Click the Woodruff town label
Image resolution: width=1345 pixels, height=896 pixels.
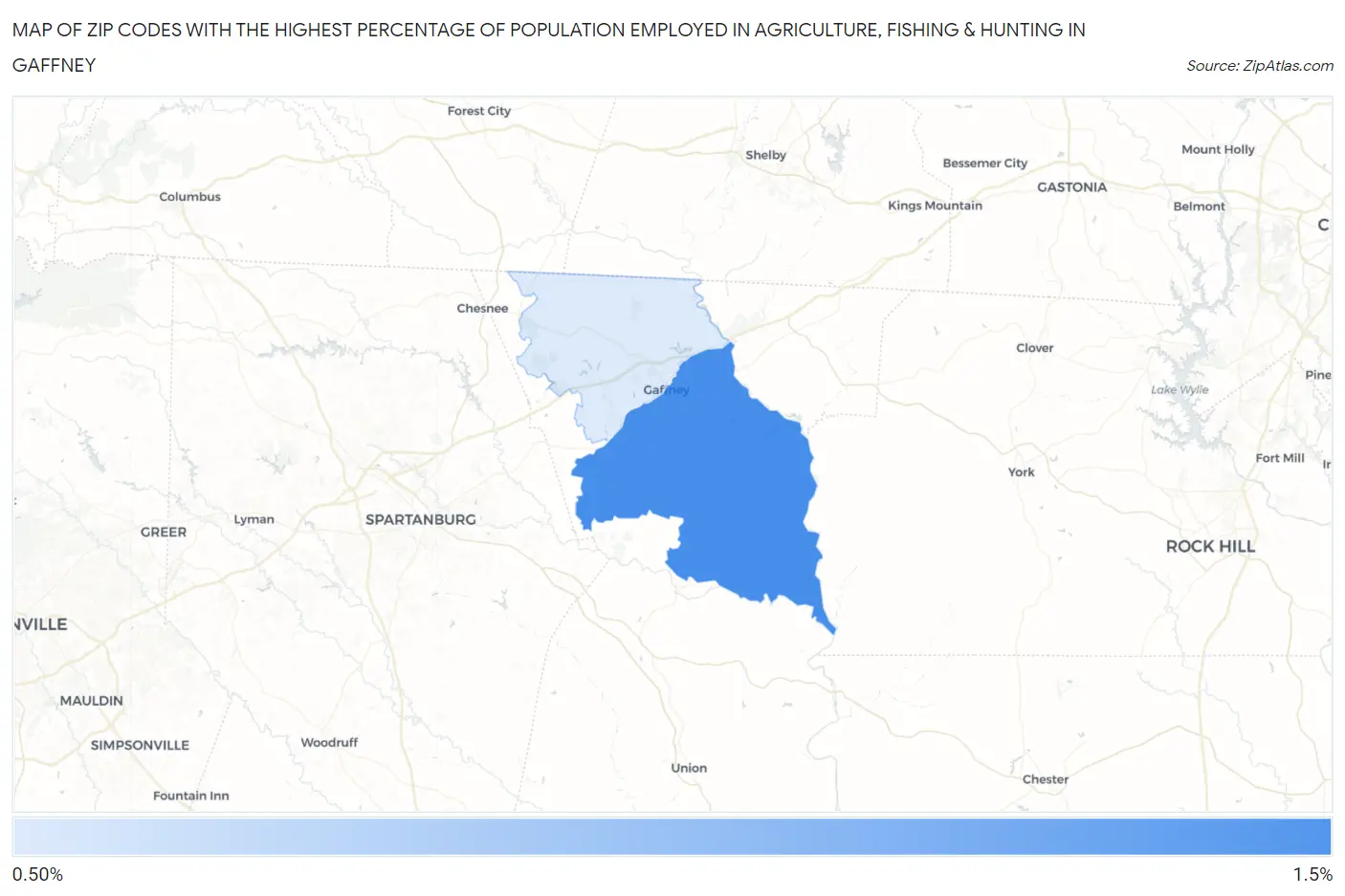[x=329, y=742]
